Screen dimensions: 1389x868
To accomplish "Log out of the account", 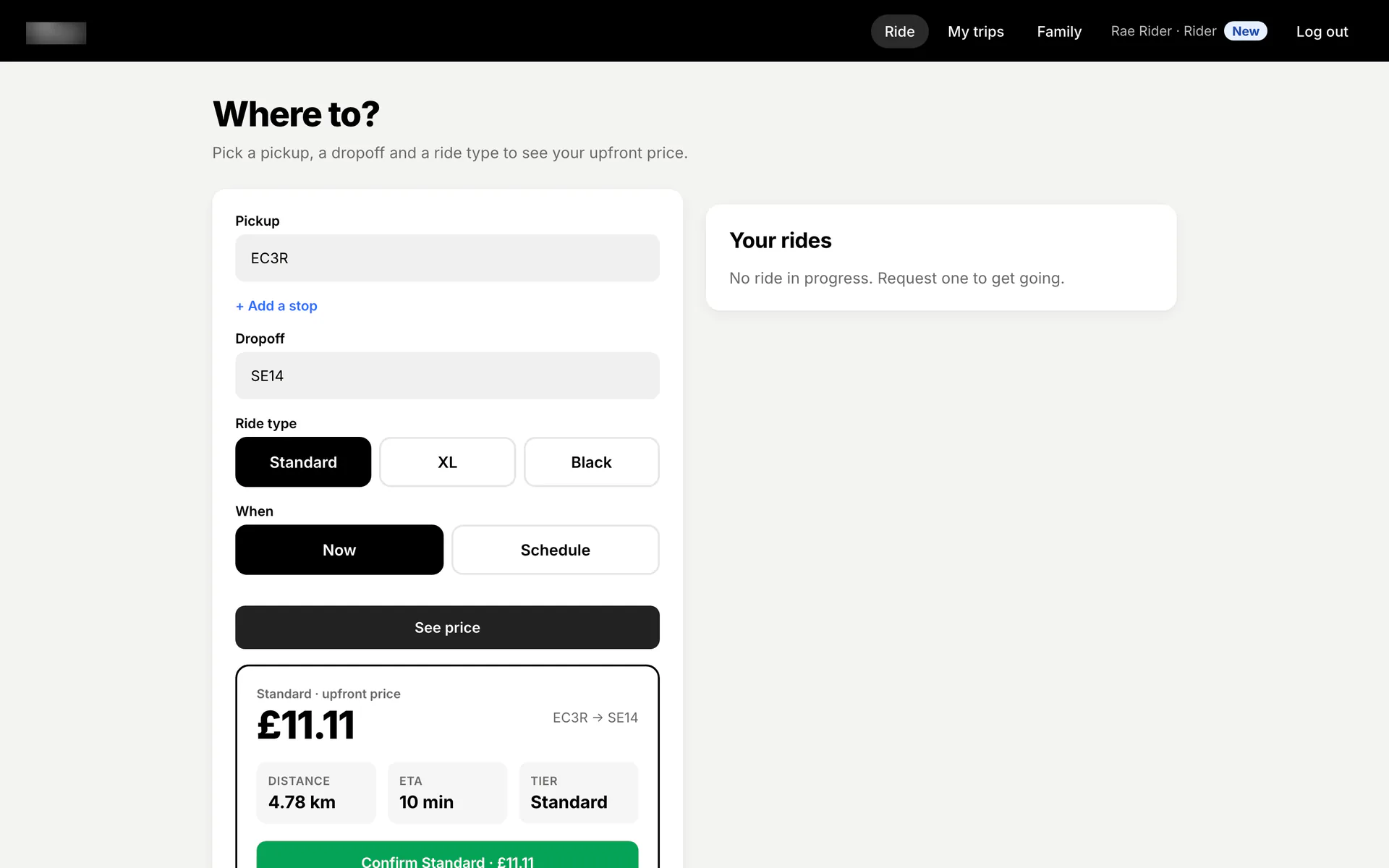I will click(x=1322, y=31).
